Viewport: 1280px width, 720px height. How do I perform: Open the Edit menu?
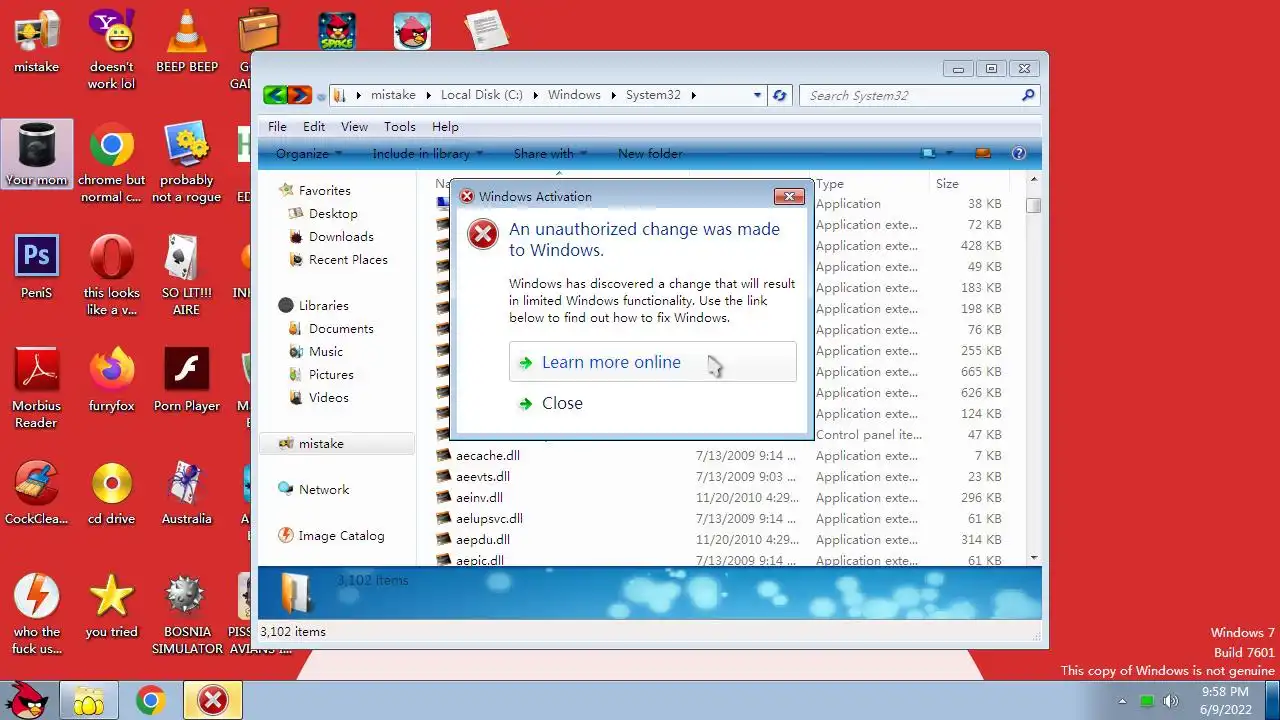click(314, 126)
